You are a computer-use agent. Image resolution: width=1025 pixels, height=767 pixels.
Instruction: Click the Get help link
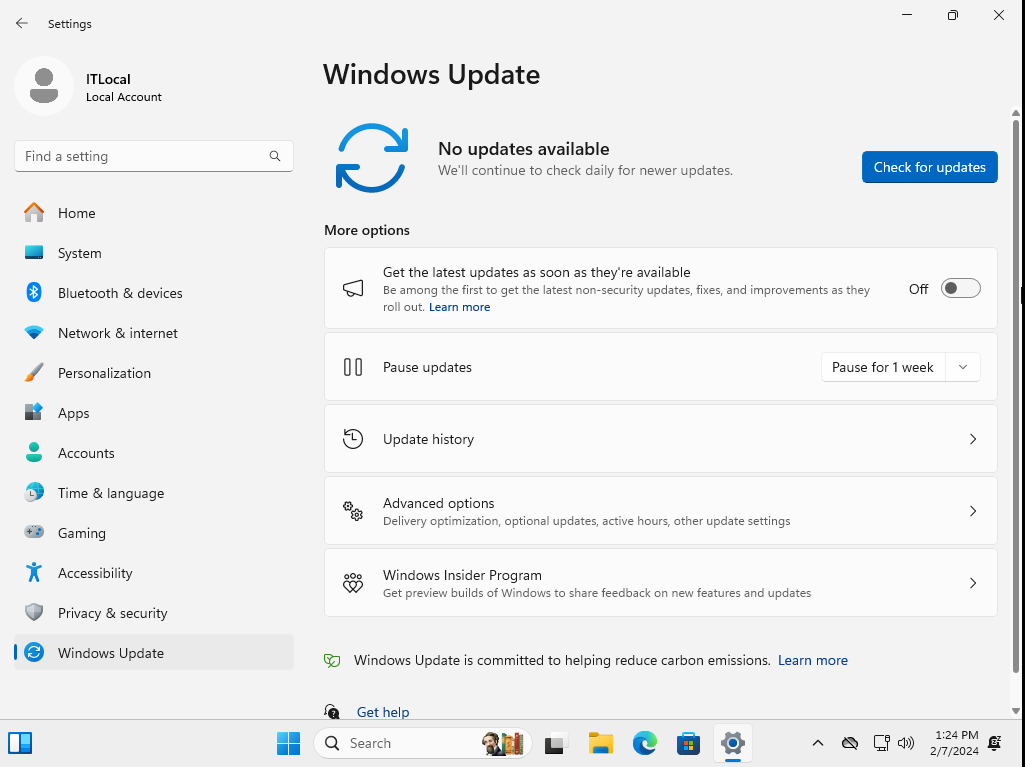pos(383,711)
